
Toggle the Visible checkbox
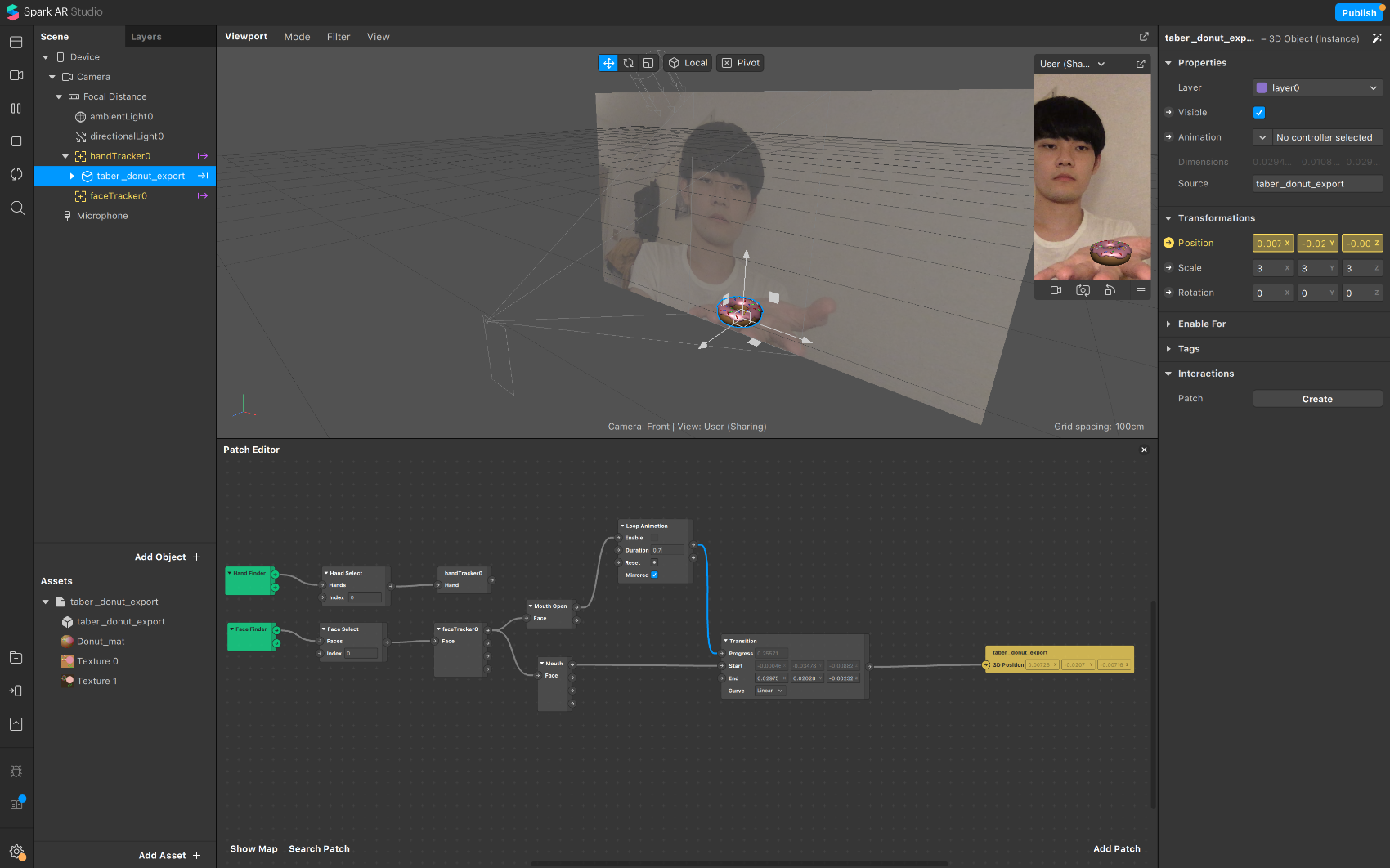[1259, 113]
